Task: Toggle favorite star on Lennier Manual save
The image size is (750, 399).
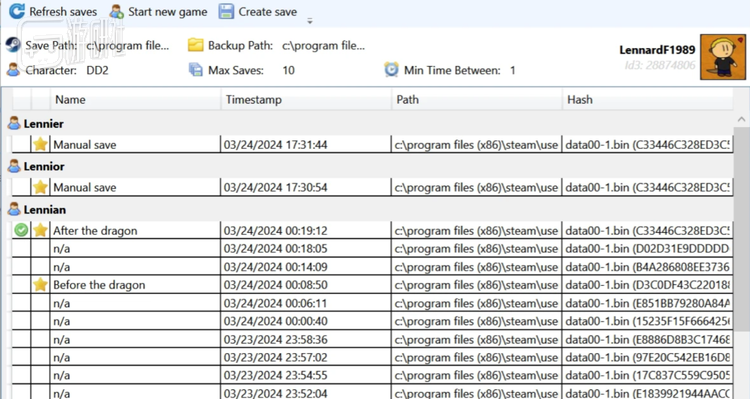Action: 40,144
